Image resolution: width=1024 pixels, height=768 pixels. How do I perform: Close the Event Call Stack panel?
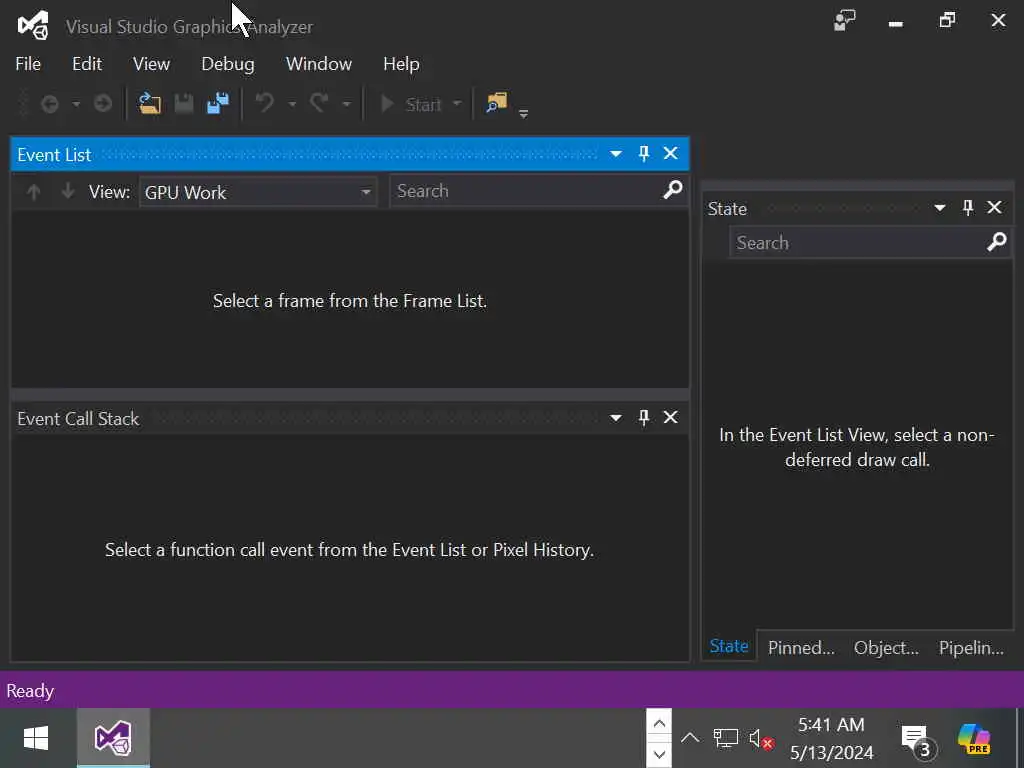[x=671, y=417]
